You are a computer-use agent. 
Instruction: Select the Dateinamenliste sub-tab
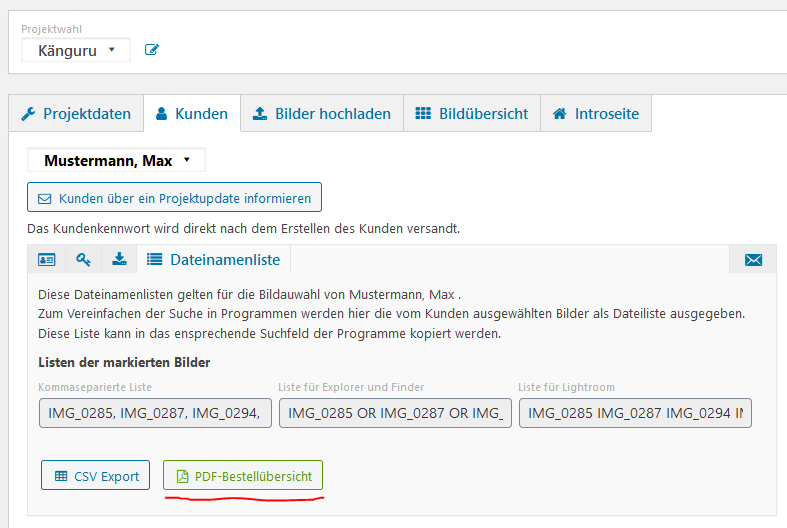click(x=213, y=260)
